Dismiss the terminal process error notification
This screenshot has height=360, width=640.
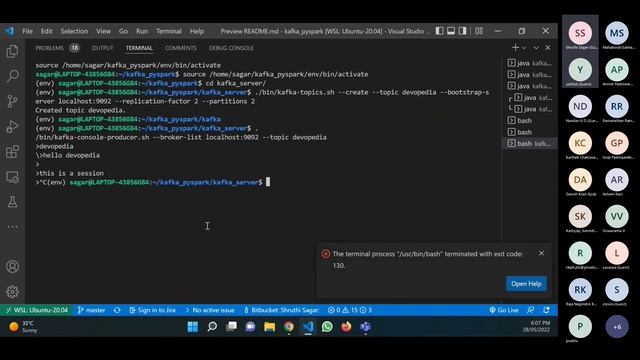tap(541, 253)
